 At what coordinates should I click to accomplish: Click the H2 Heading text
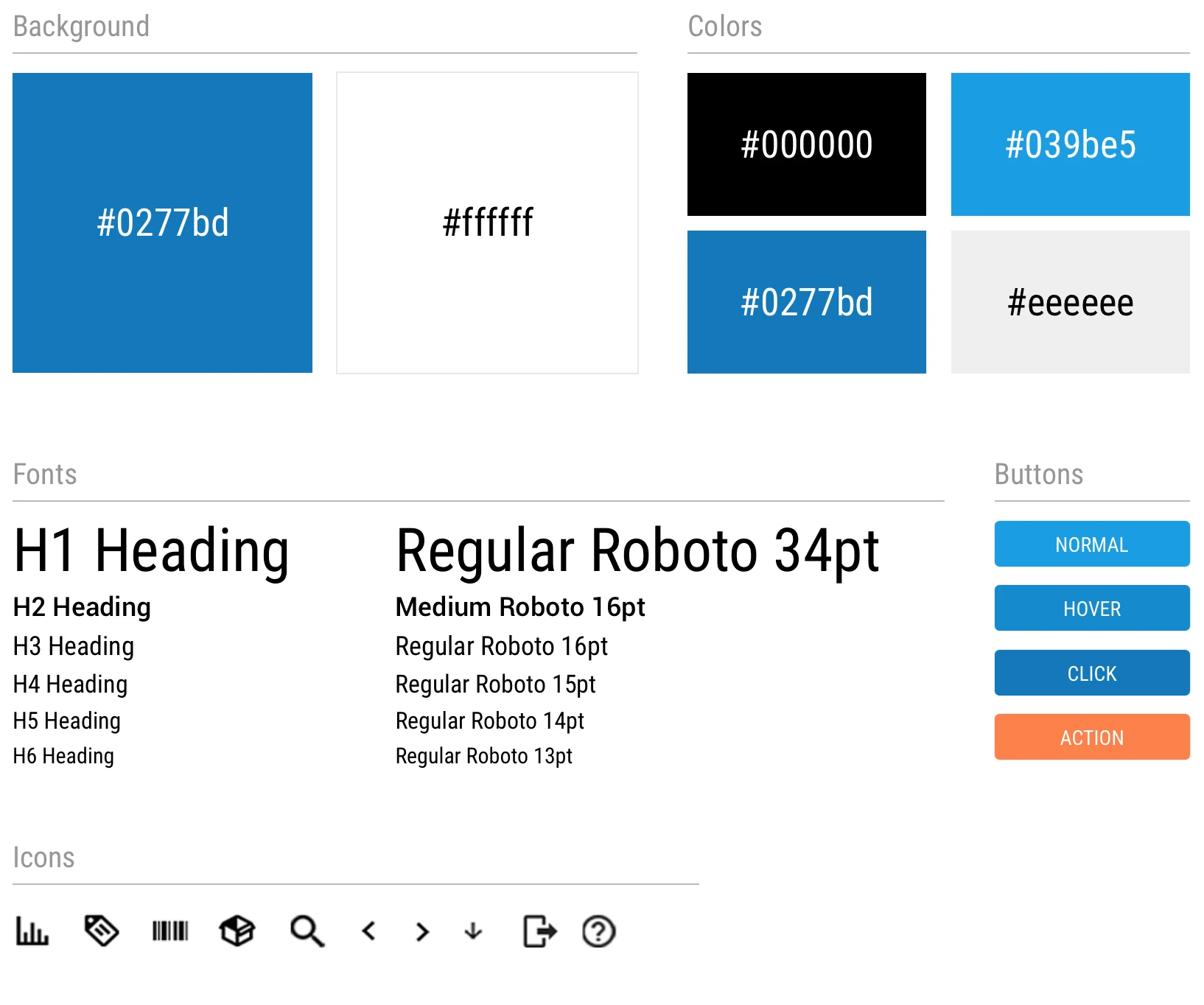(x=82, y=607)
